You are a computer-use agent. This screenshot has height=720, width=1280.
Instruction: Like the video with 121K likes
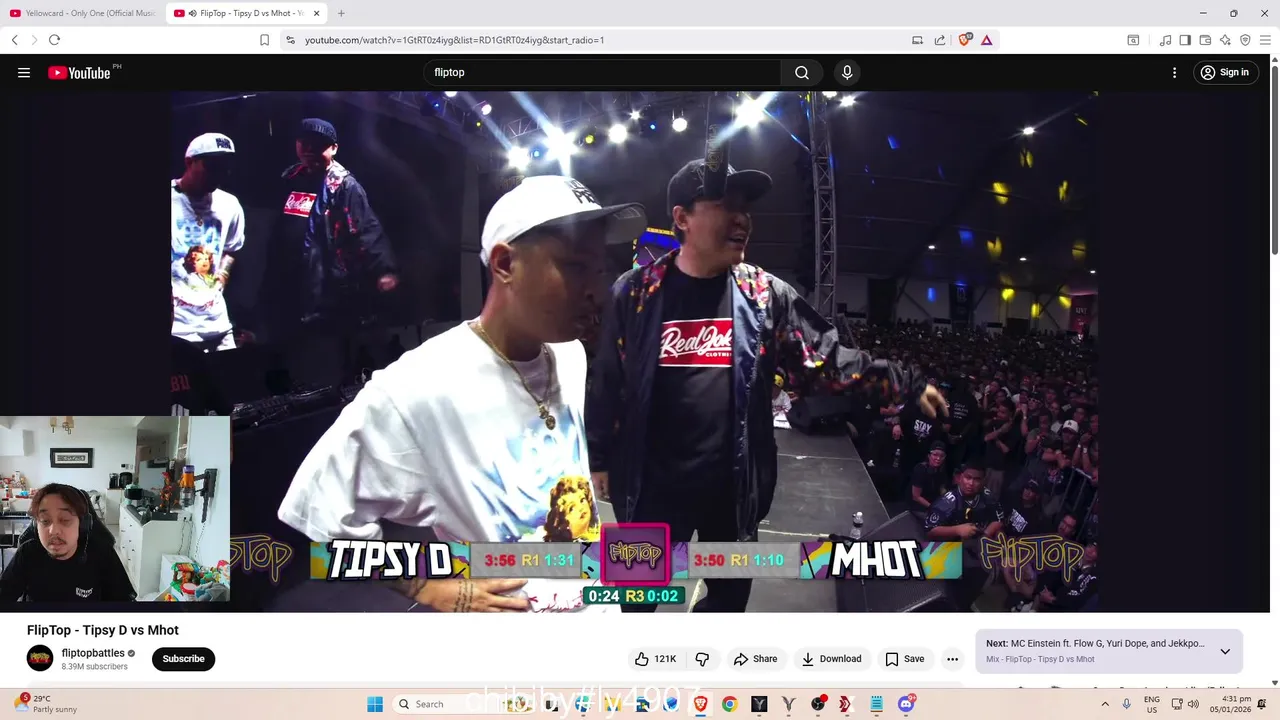pyautogui.click(x=655, y=659)
